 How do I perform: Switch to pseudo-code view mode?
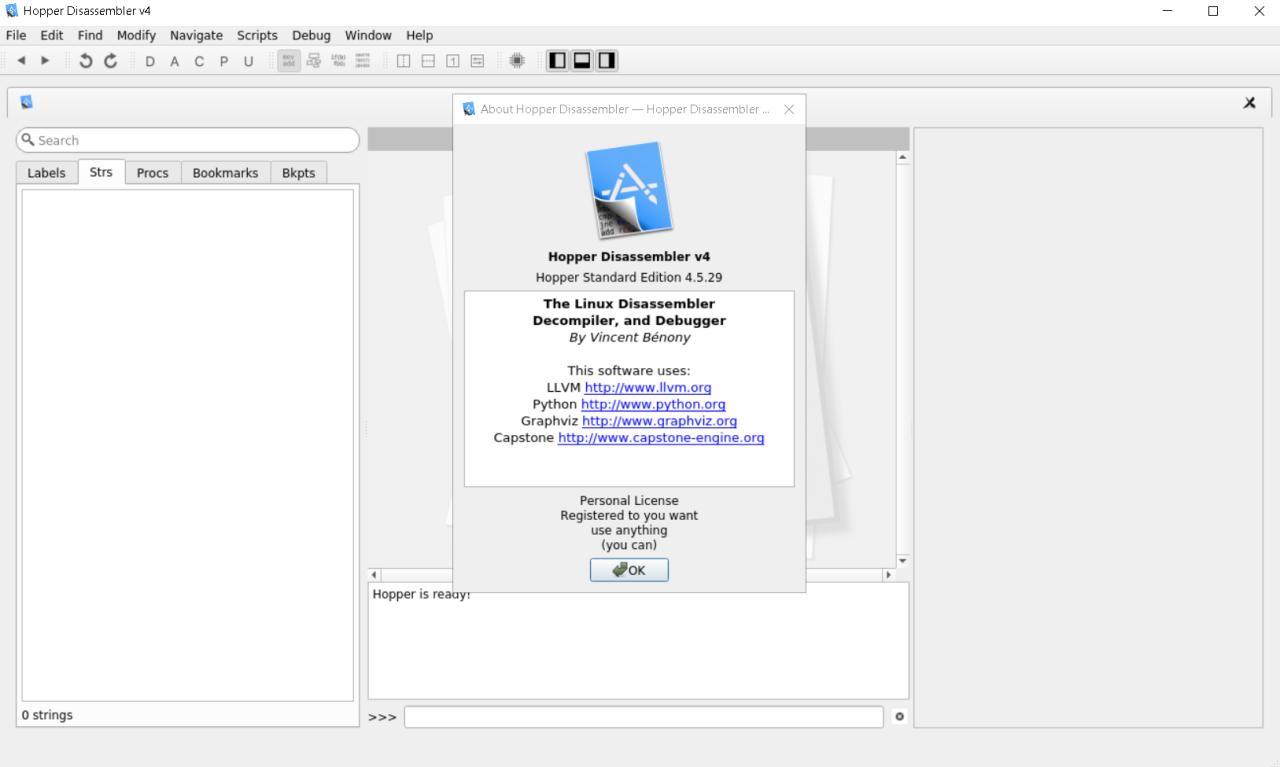pyautogui.click(x=338, y=61)
